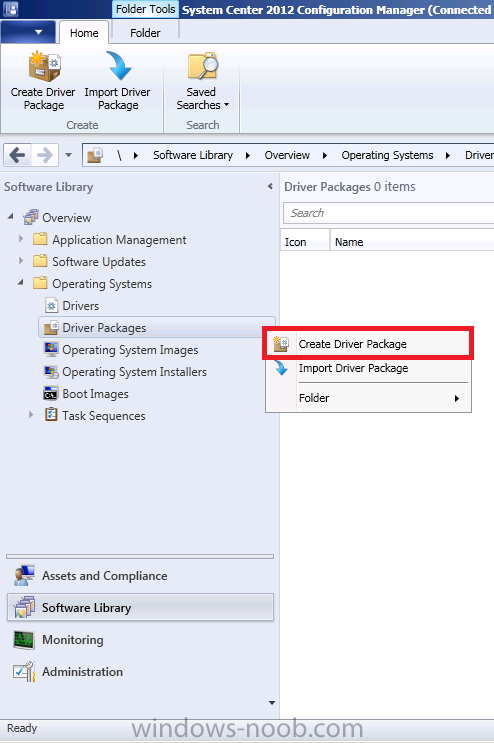Choose Create Driver Package from context menu

368,344
